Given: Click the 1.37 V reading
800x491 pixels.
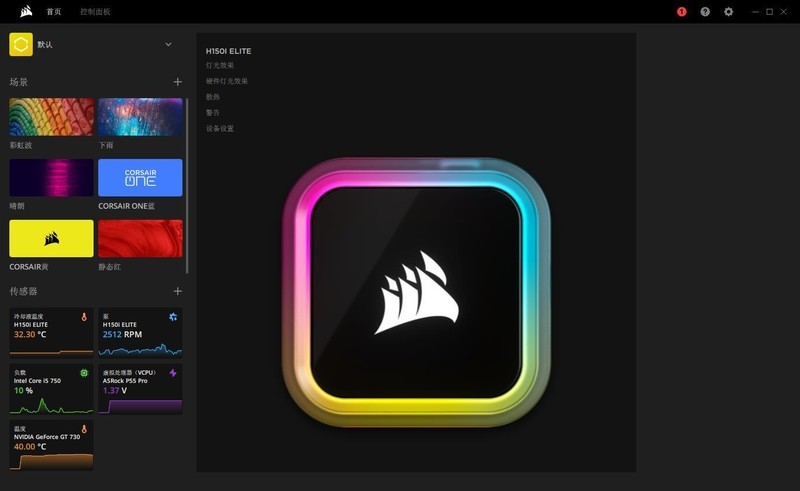Looking at the screenshot, I should tap(115, 390).
